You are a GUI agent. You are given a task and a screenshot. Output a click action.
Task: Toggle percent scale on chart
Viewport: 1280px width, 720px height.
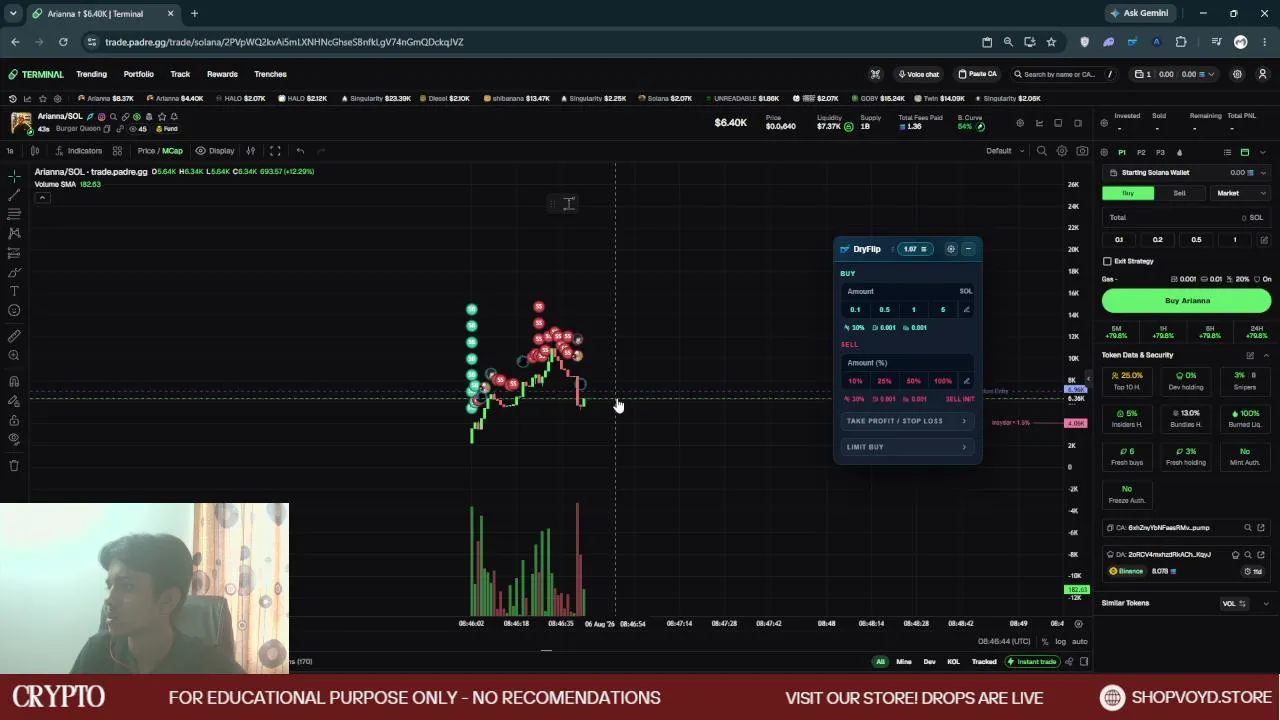[1045, 641]
